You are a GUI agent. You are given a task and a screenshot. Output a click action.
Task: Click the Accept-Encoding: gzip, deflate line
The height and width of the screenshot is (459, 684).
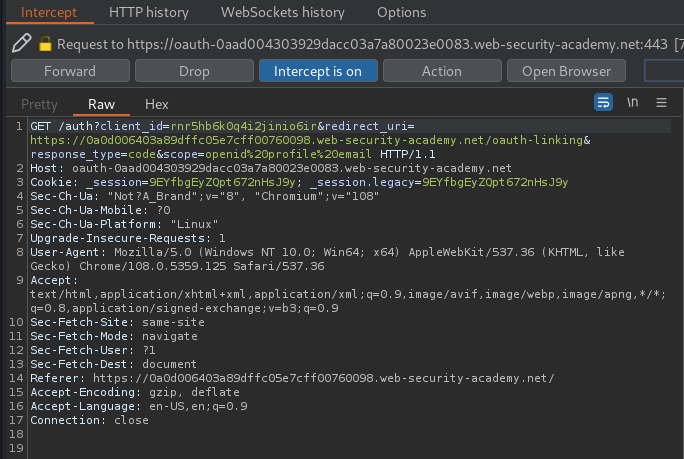click(x=135, y=392)
